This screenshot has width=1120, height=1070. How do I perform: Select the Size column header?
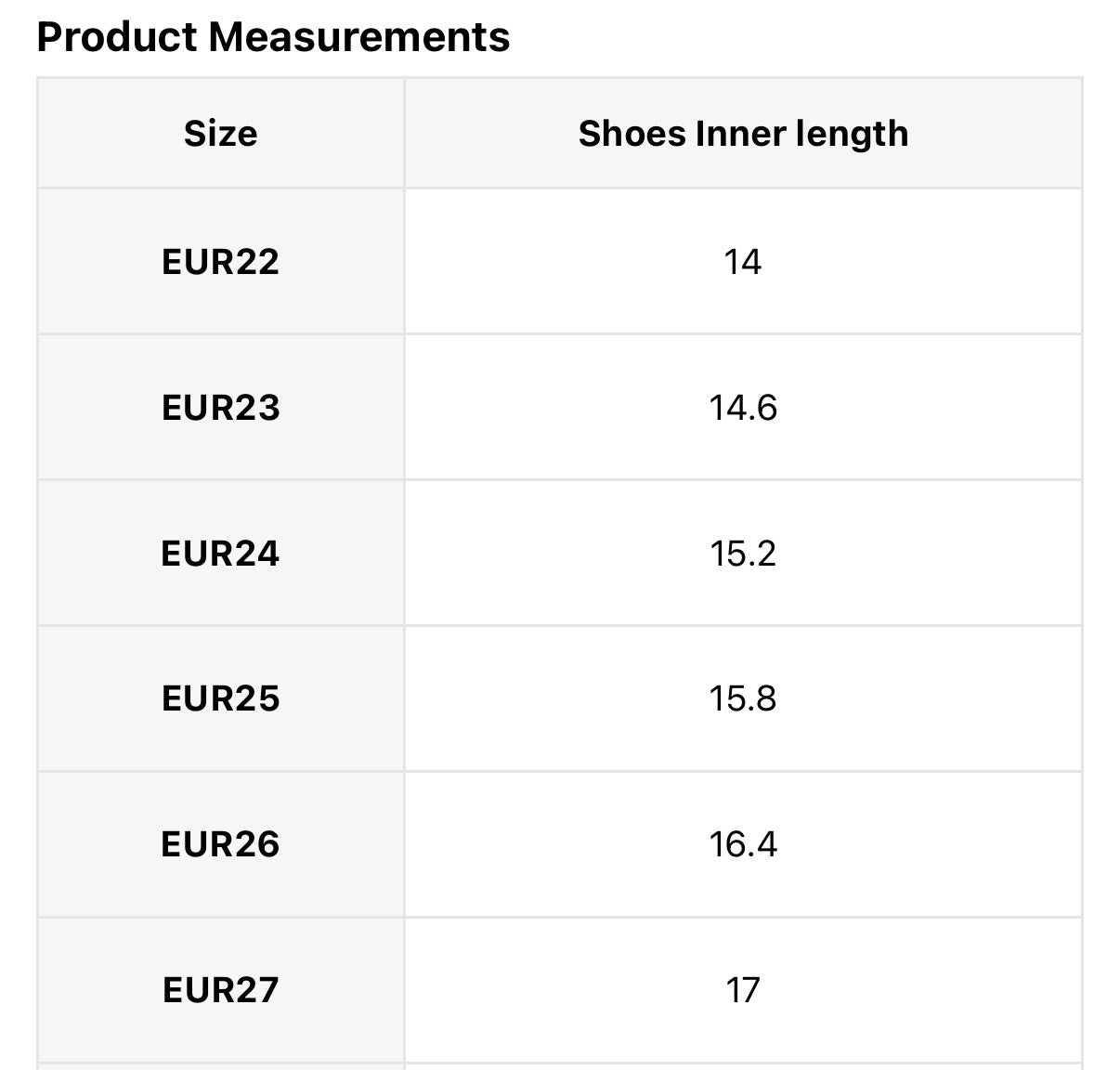pyautogui.click(x=220, y=134)
